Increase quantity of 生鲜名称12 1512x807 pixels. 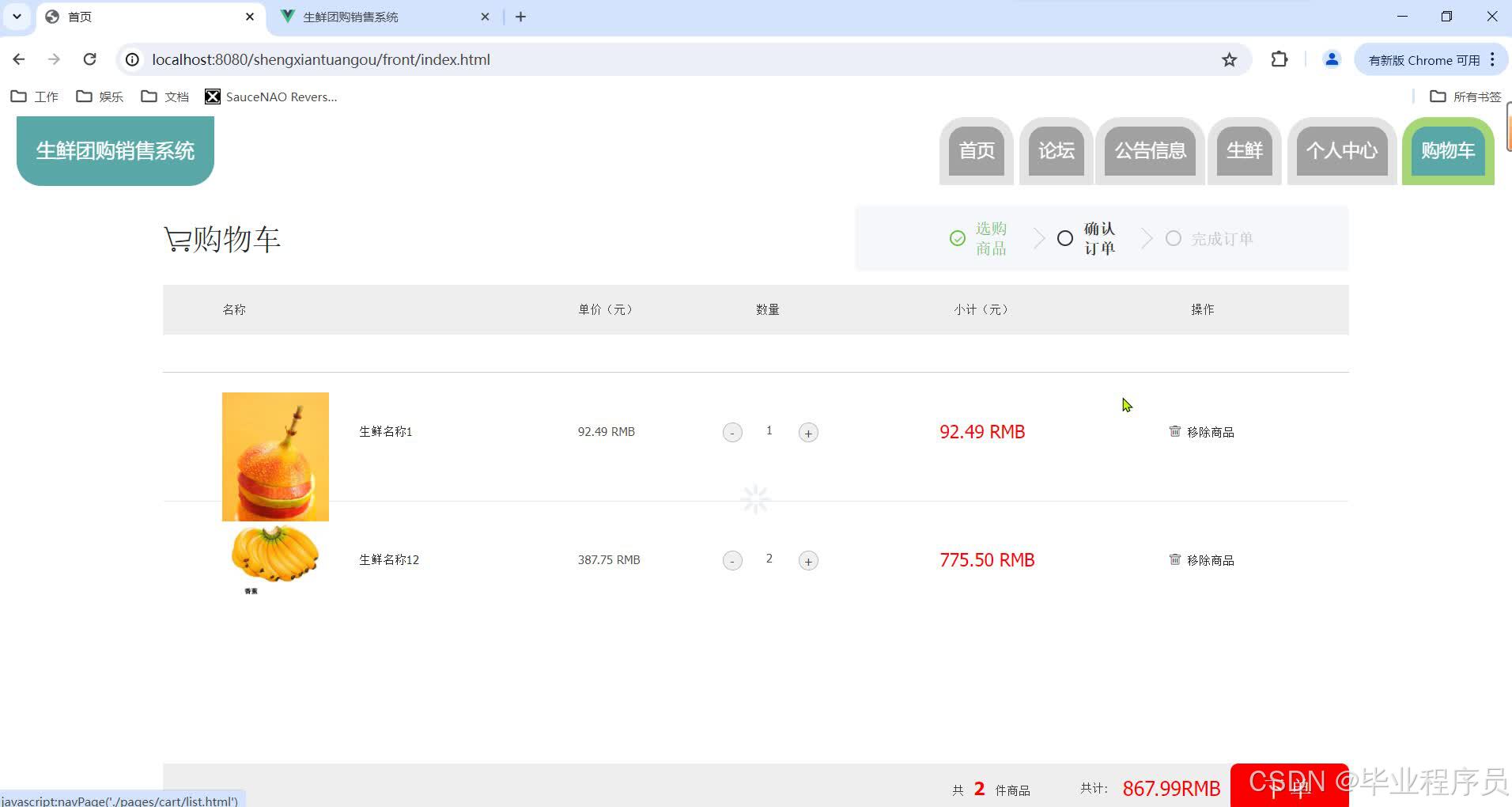808,561
